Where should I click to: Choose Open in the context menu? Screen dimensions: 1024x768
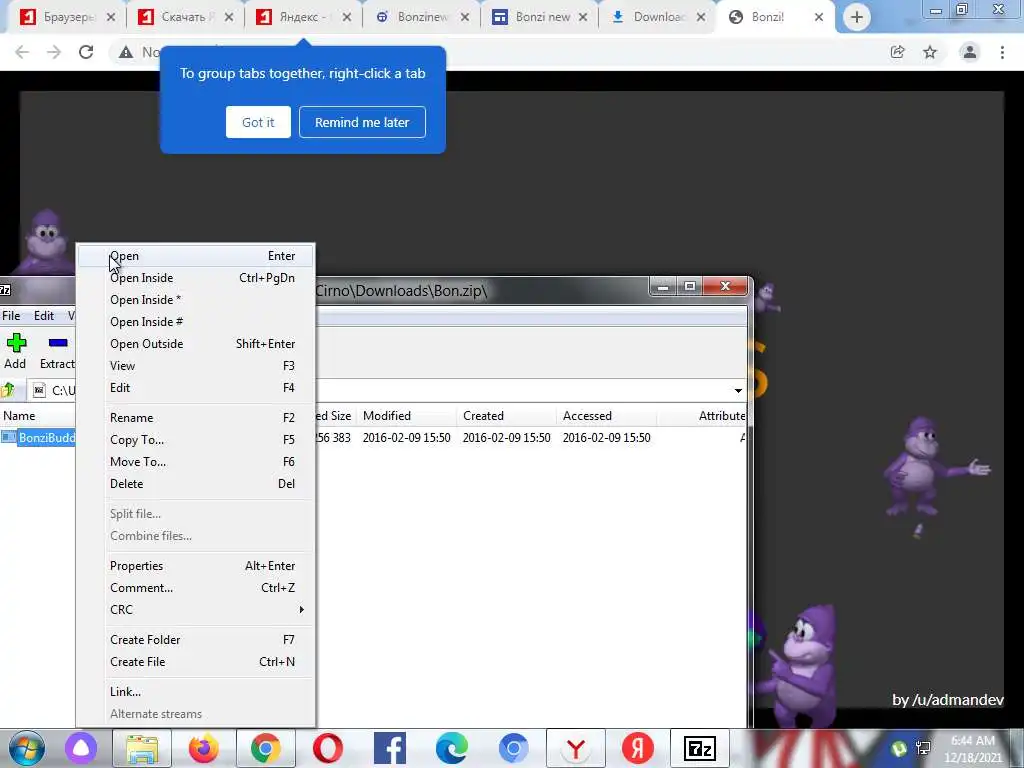(196, 256)
